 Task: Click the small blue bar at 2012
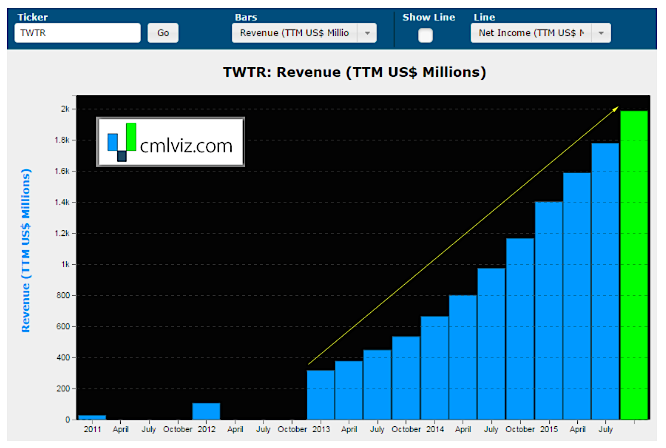coord(206,411)
